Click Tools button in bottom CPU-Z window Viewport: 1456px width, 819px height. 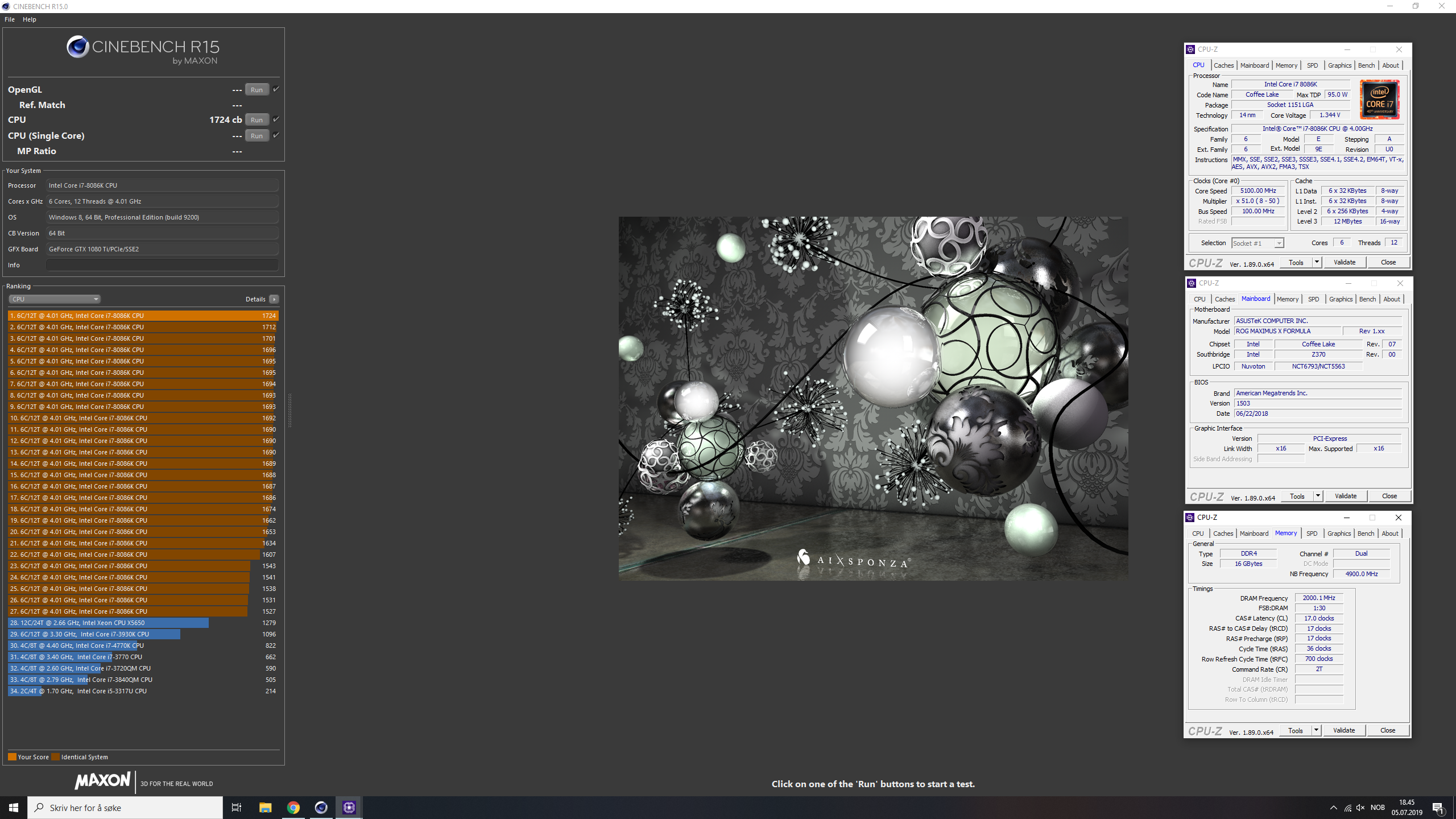click(x=1296, y=730)
